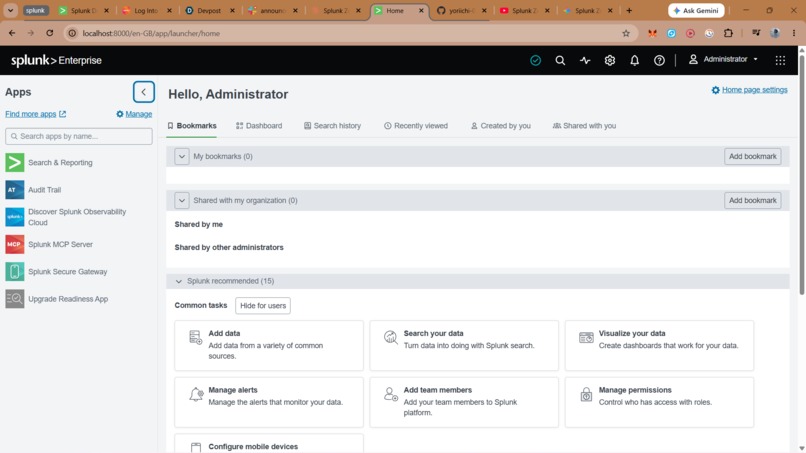Click the green health status check icon

535,60
